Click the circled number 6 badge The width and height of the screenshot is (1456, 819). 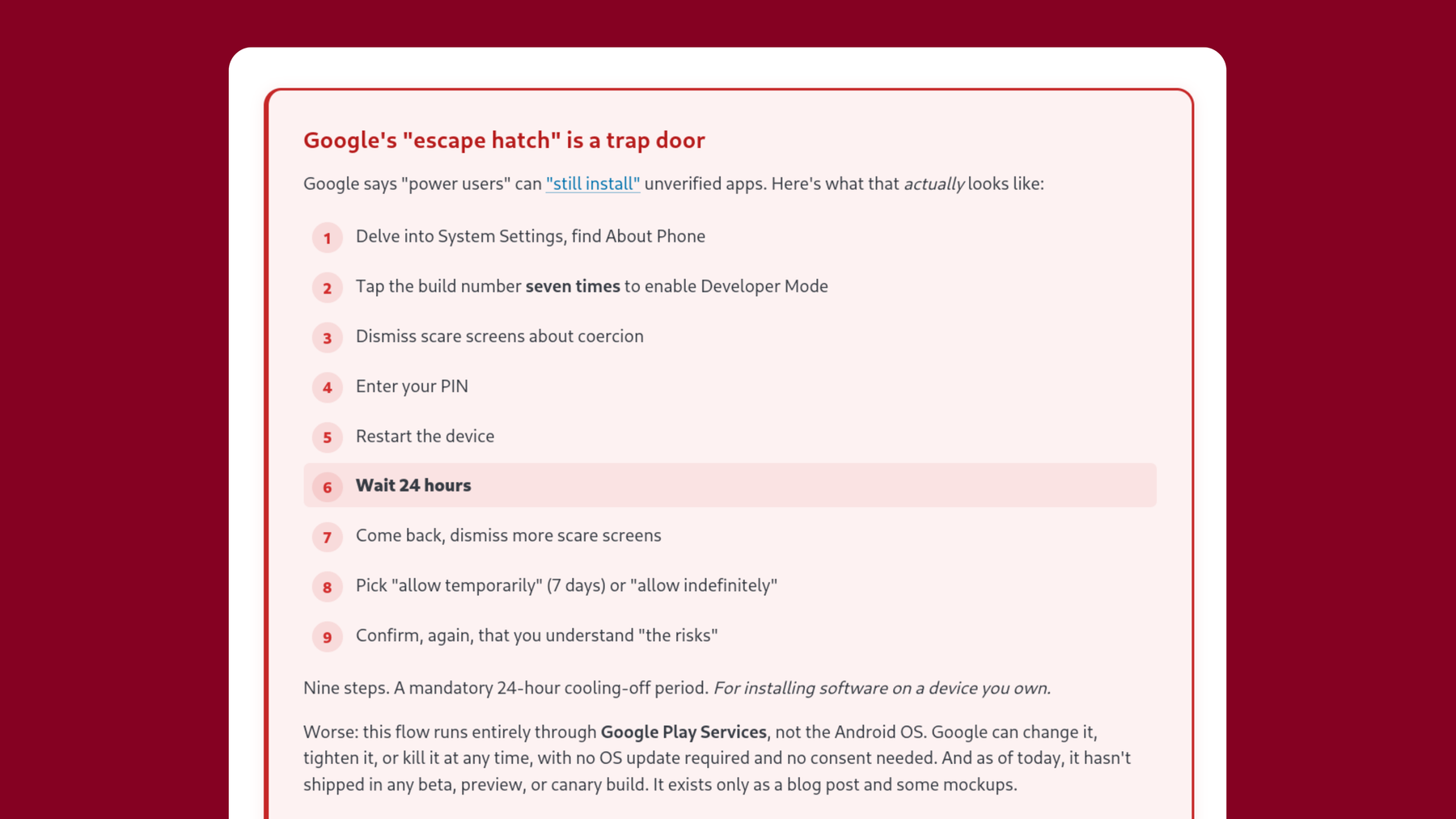pyautogui.click(x=328, y=487)
